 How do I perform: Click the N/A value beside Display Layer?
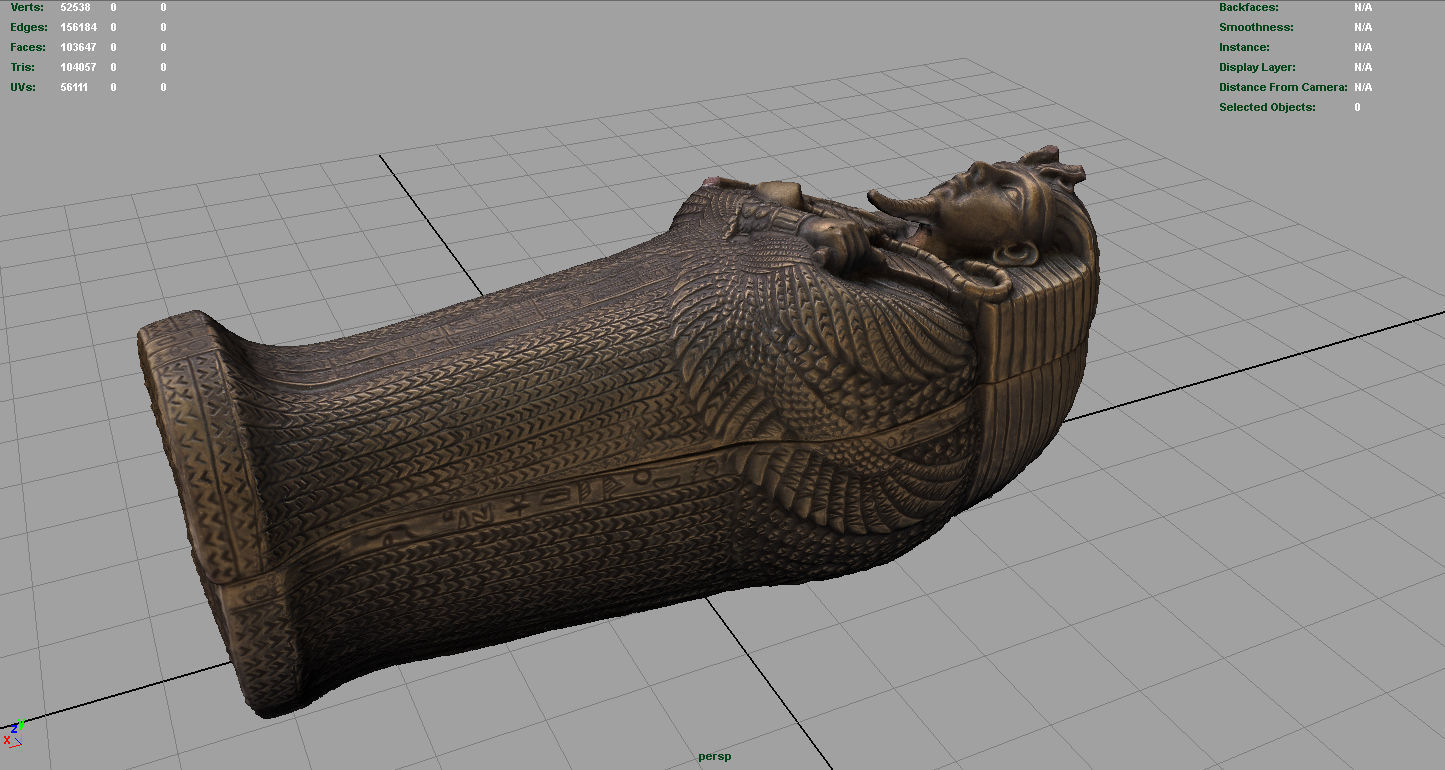point(1363,67)
